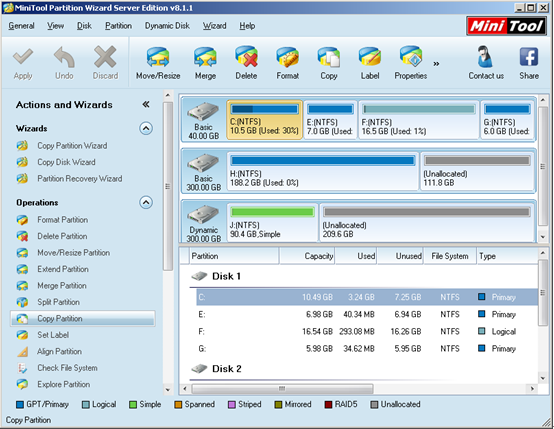The width and height of the screenshot is (554, 429).
Task: Select the F:(NTFS) 16.5 GB partition block
Action: (419, 120)
